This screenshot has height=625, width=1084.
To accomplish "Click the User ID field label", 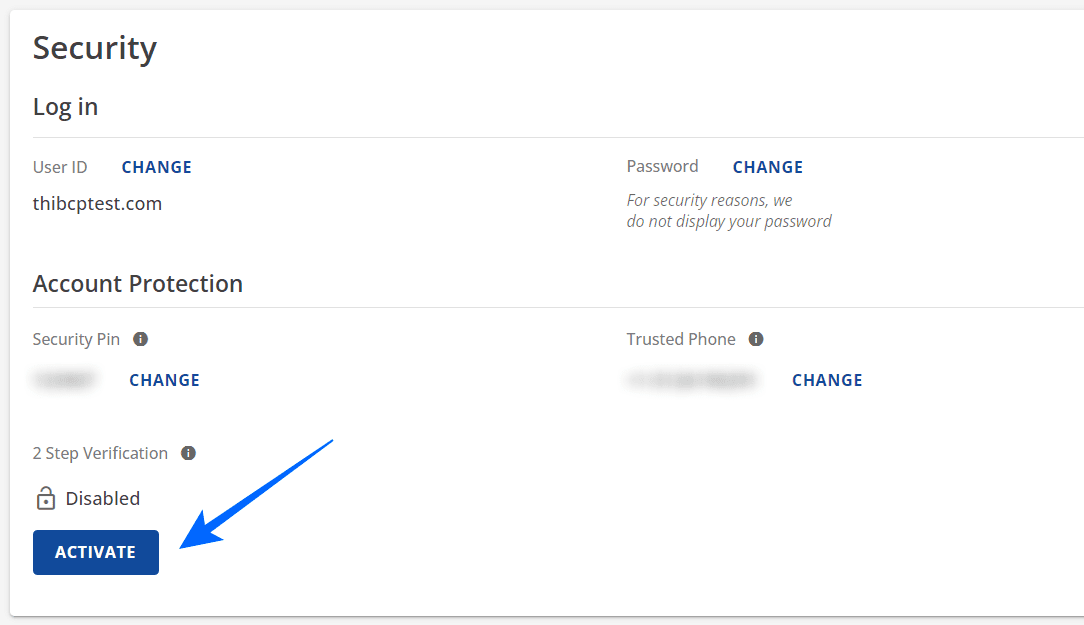I will 60,167.
